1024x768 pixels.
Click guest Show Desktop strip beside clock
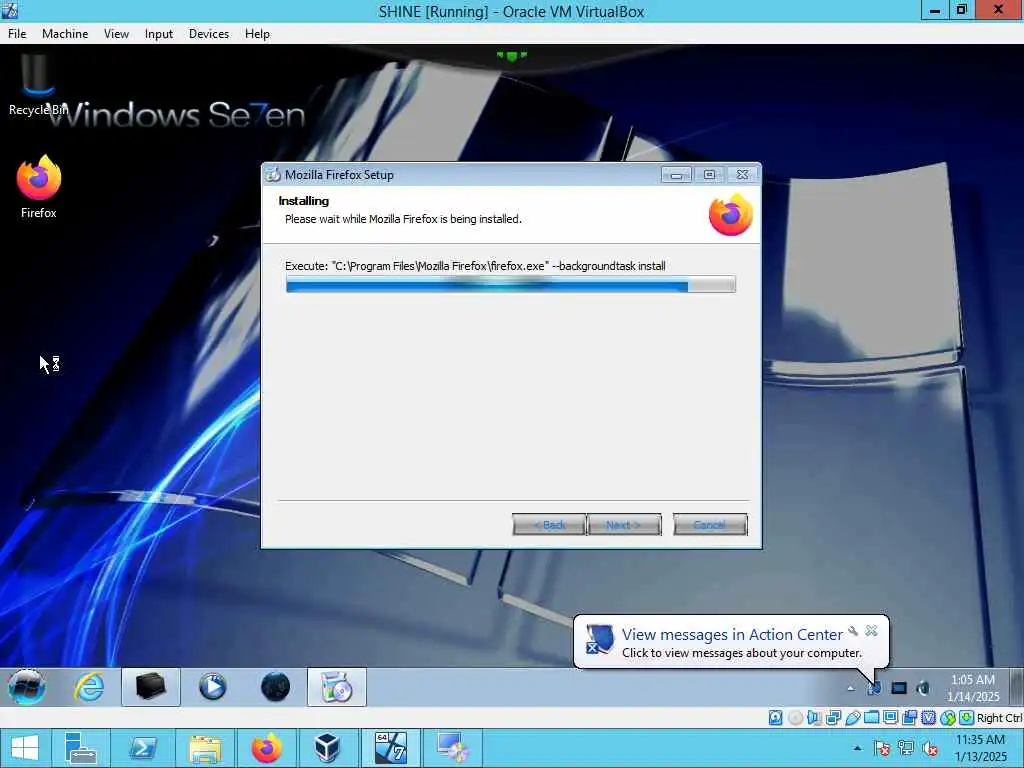tap(1017, 687)
